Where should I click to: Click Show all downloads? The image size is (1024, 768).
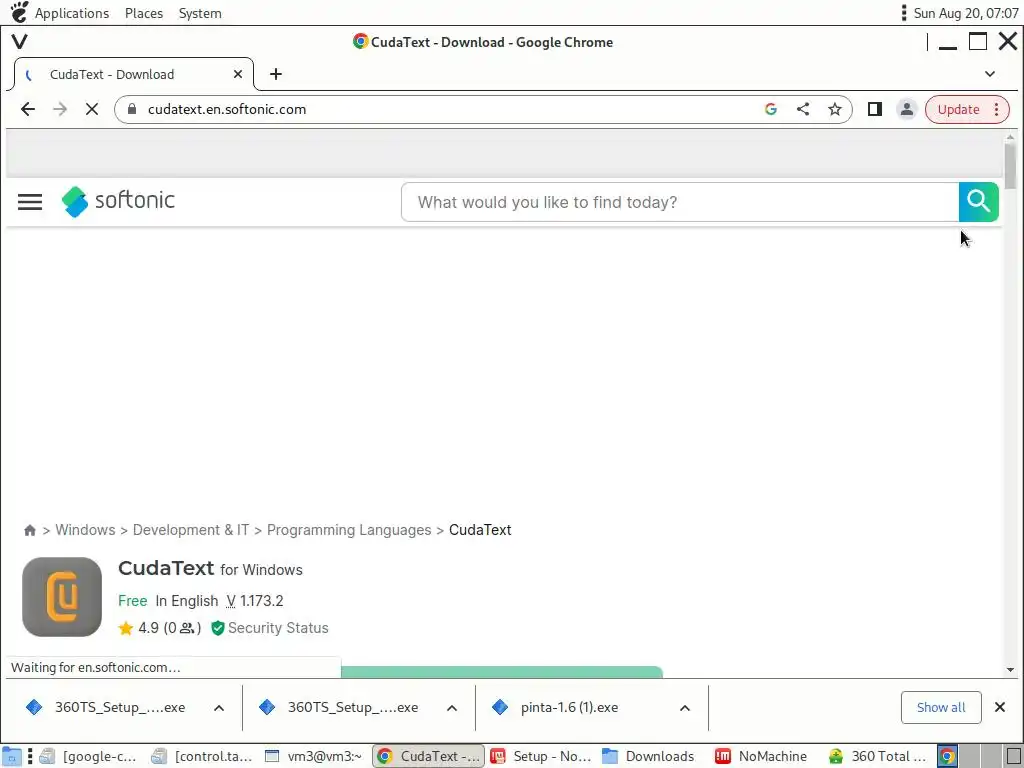coord(941,707)
